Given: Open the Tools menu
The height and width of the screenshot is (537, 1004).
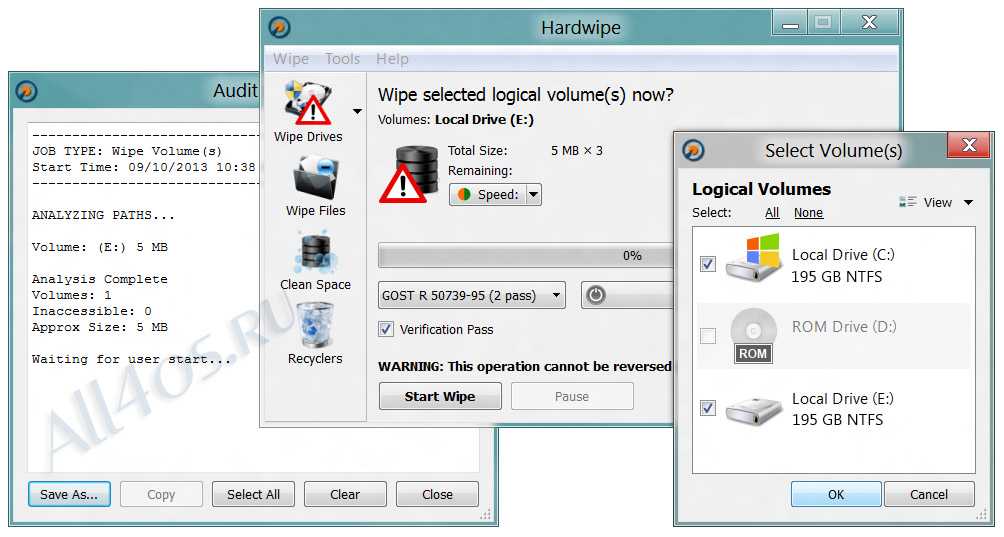Looking at the screenshot, I should (343, 59).
